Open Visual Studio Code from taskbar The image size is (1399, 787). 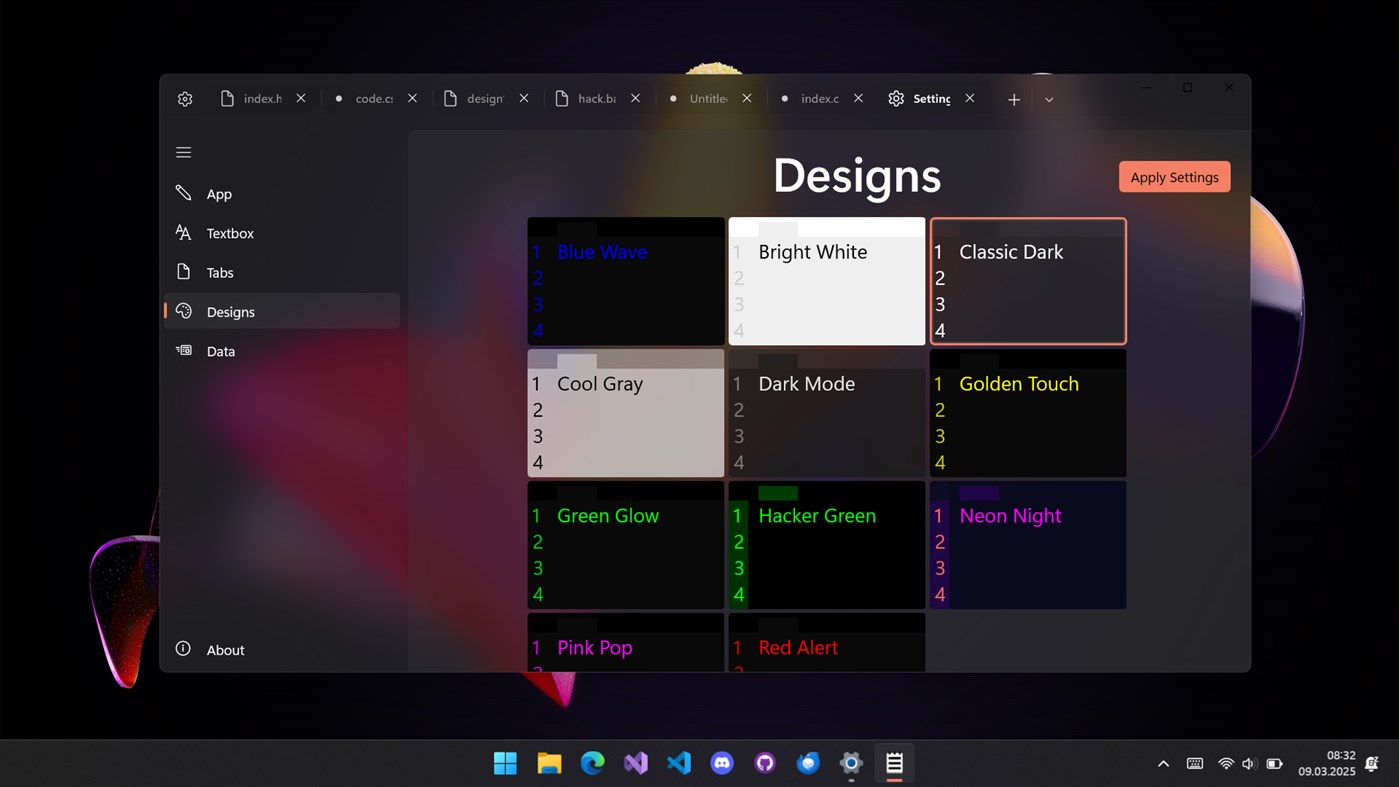(x=679, y=763)
